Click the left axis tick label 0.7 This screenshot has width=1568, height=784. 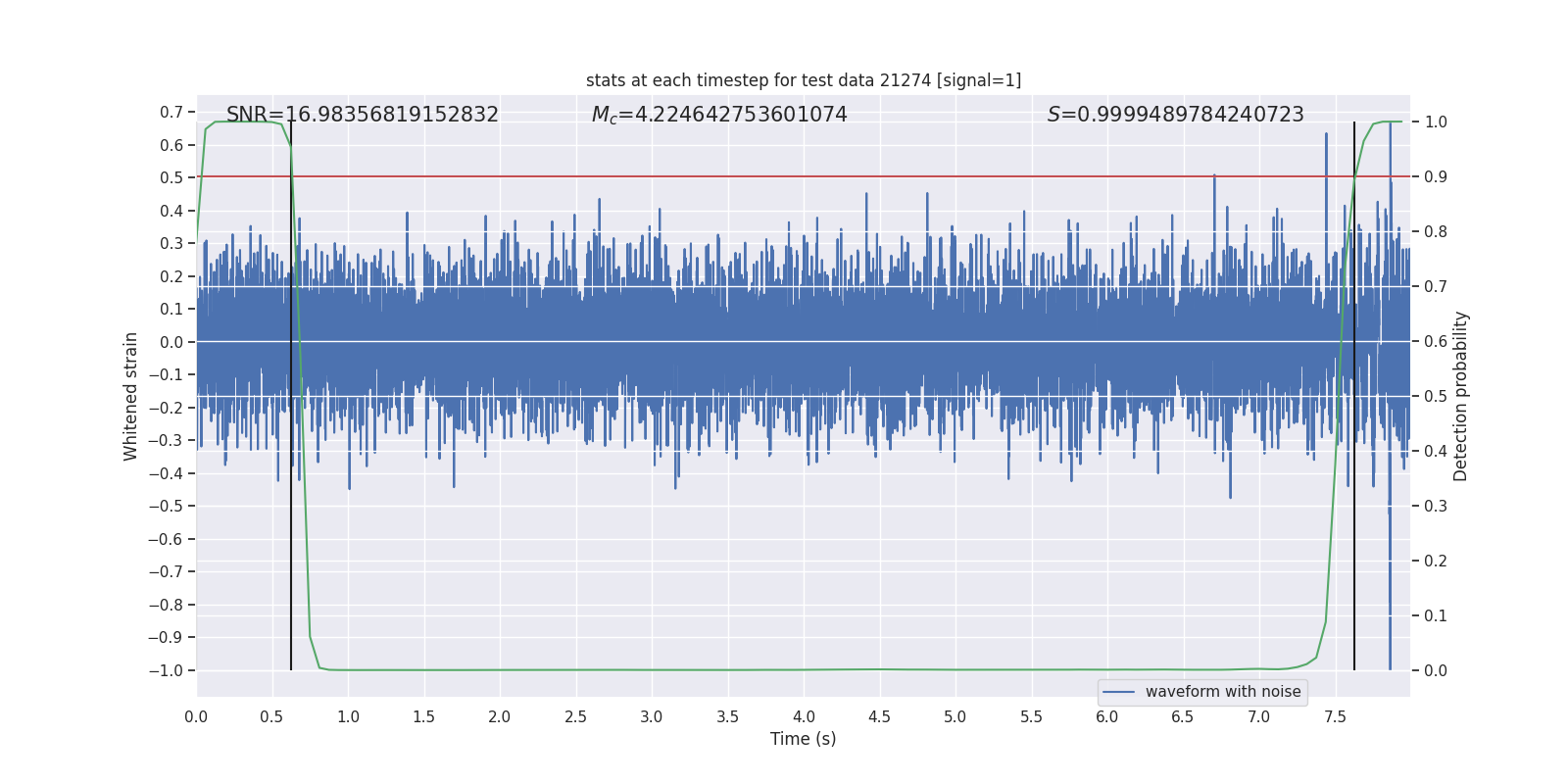[171, 113]
